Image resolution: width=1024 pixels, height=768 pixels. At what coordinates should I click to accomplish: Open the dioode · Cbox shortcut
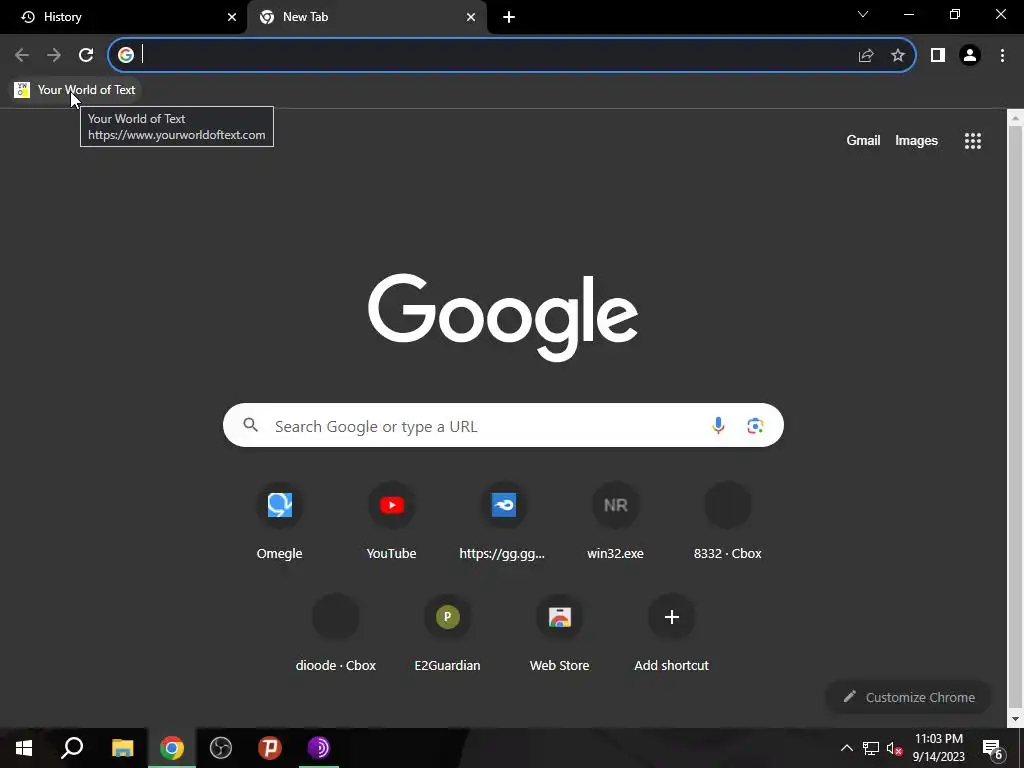pyautogui.click(x=336, y=634)
